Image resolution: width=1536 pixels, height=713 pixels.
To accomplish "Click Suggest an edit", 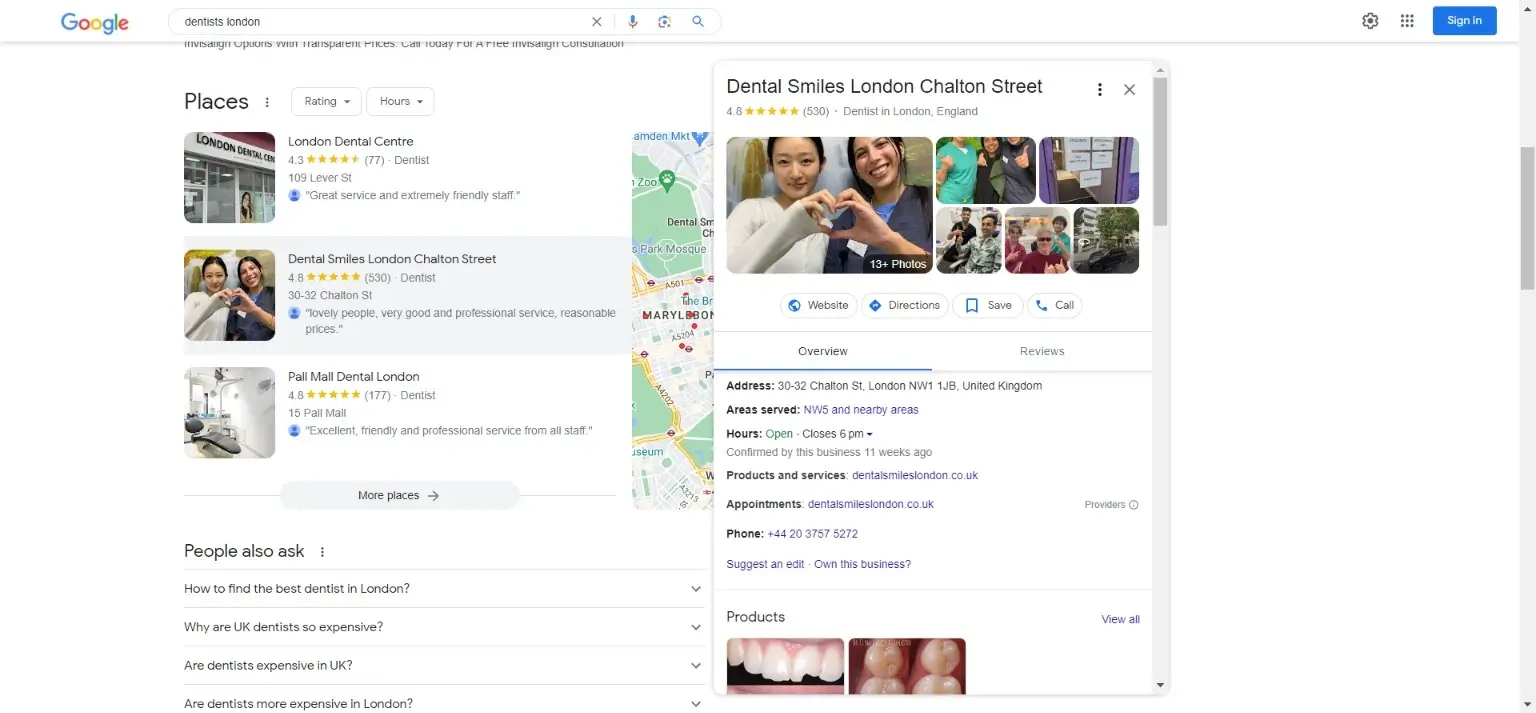I will point(765,565).
